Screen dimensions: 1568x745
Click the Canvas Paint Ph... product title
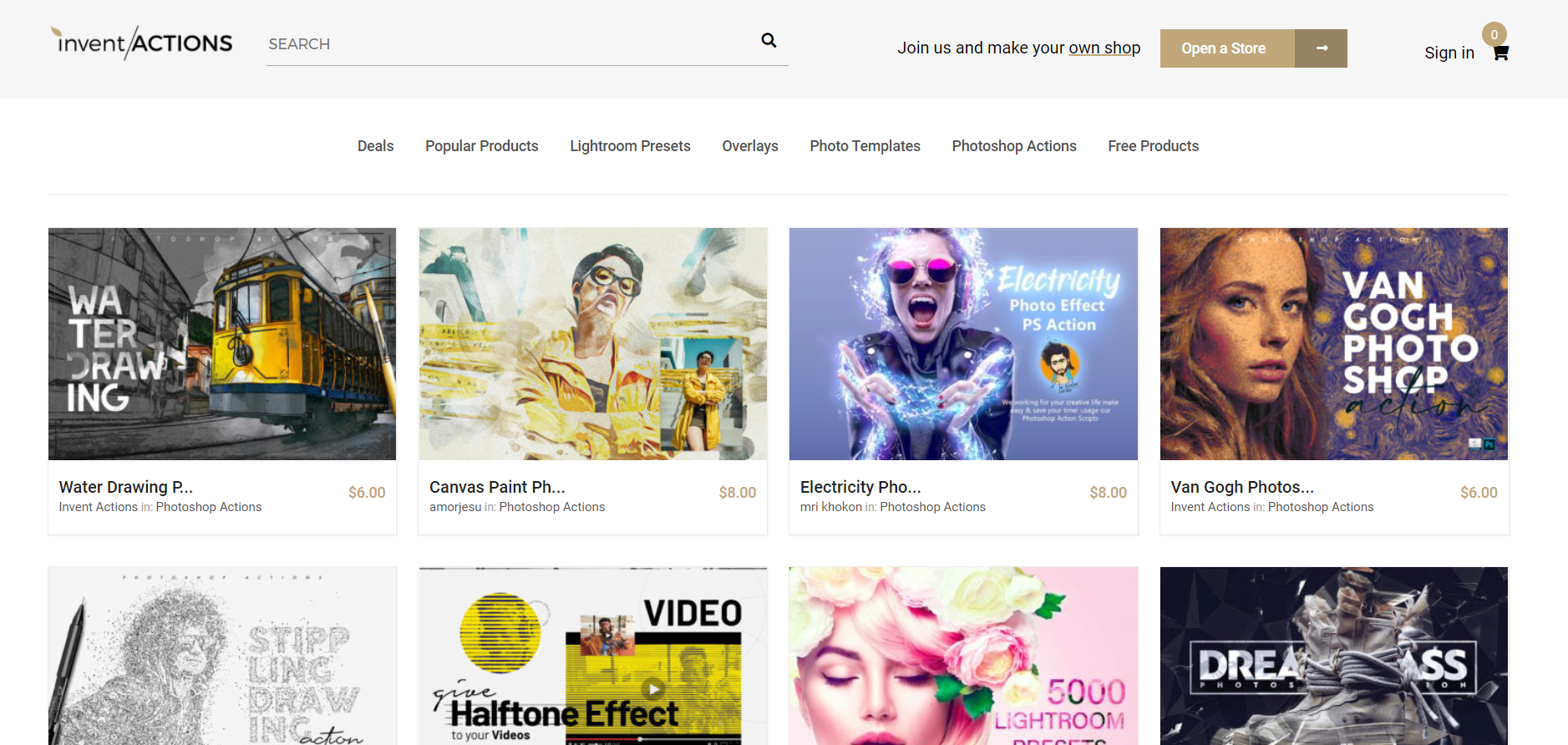[497, 487]
